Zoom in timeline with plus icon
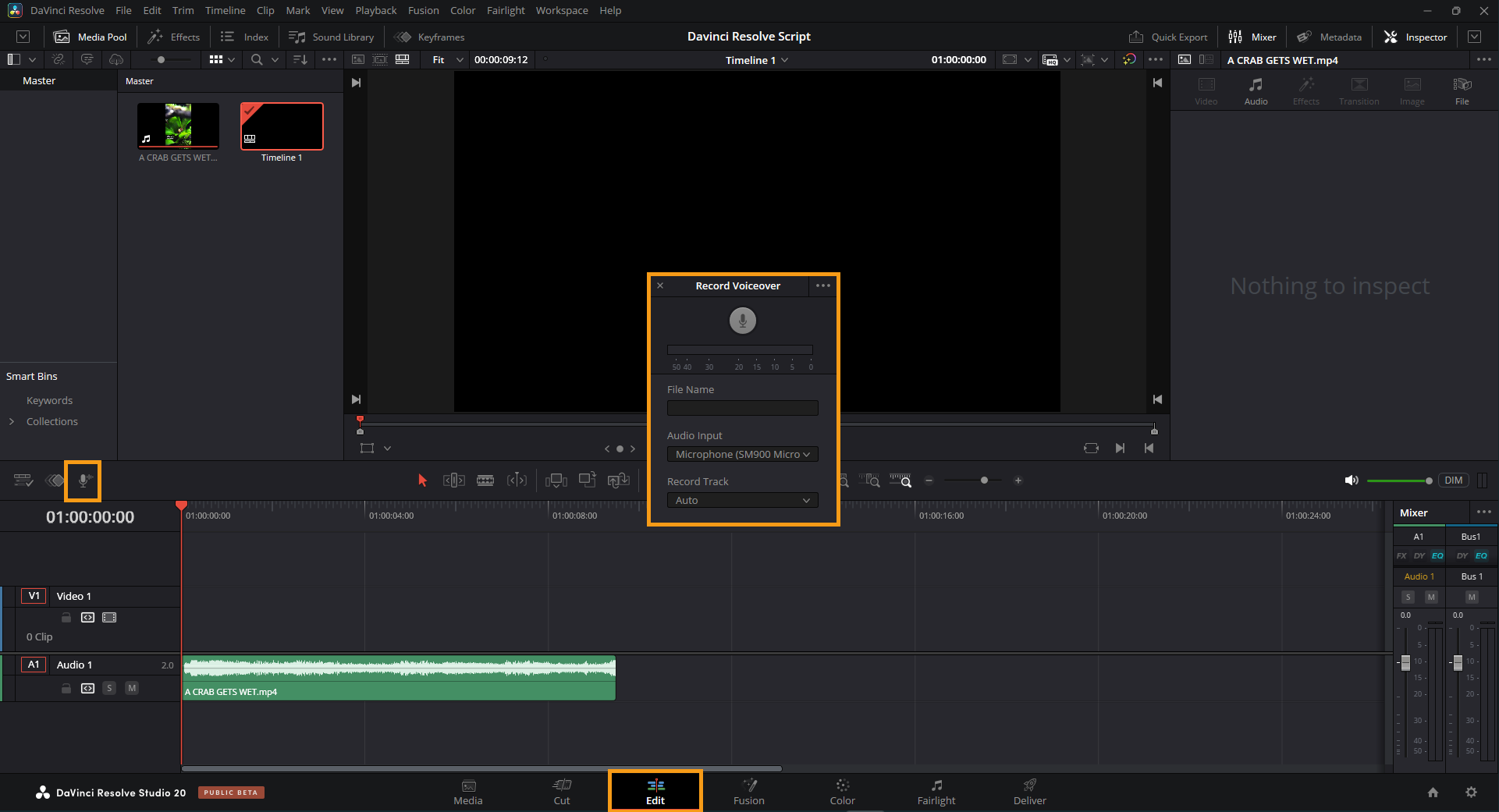1499x812 pixels. (1018, 480)
